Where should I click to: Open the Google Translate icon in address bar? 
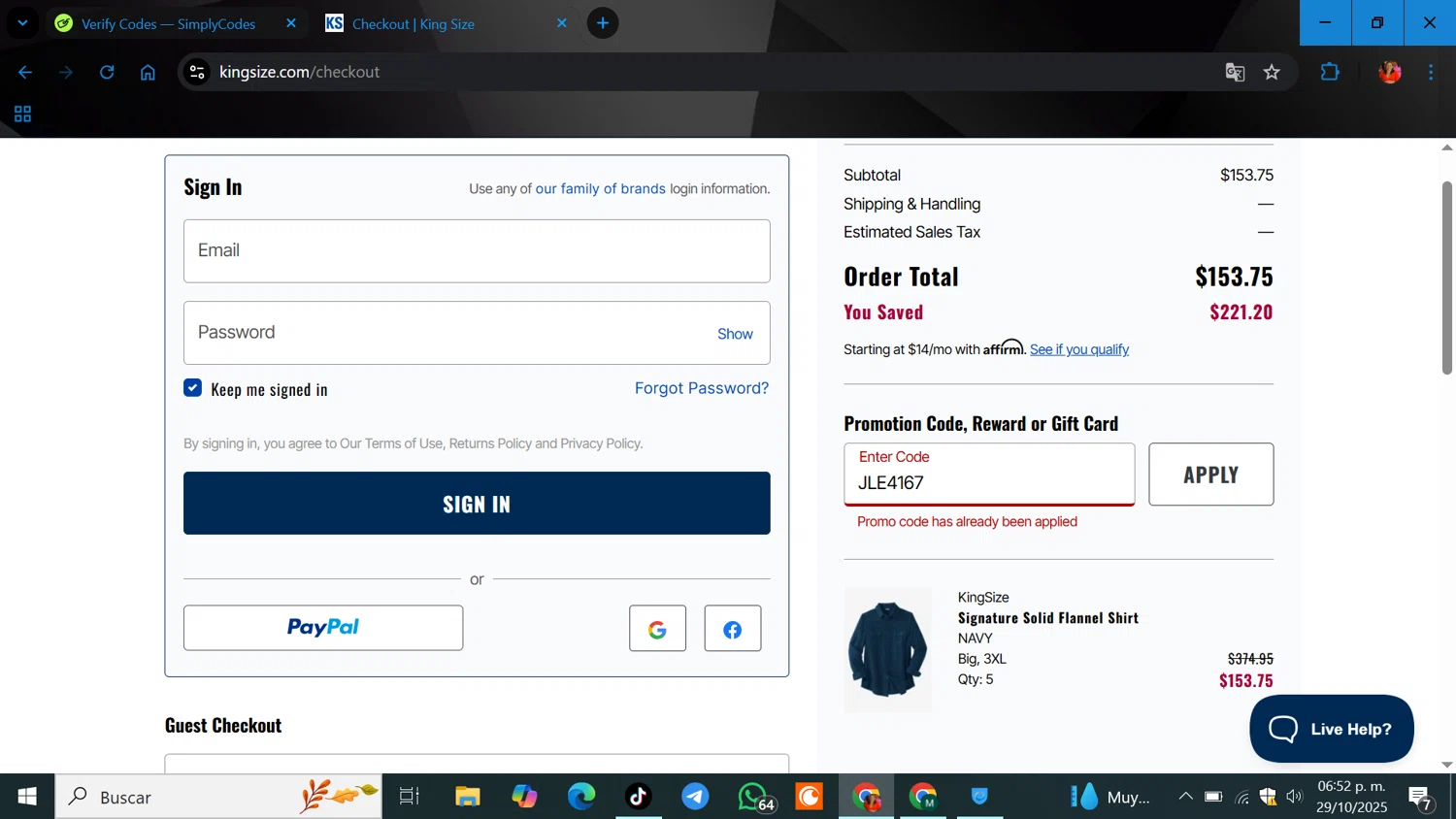[1235, 72]
